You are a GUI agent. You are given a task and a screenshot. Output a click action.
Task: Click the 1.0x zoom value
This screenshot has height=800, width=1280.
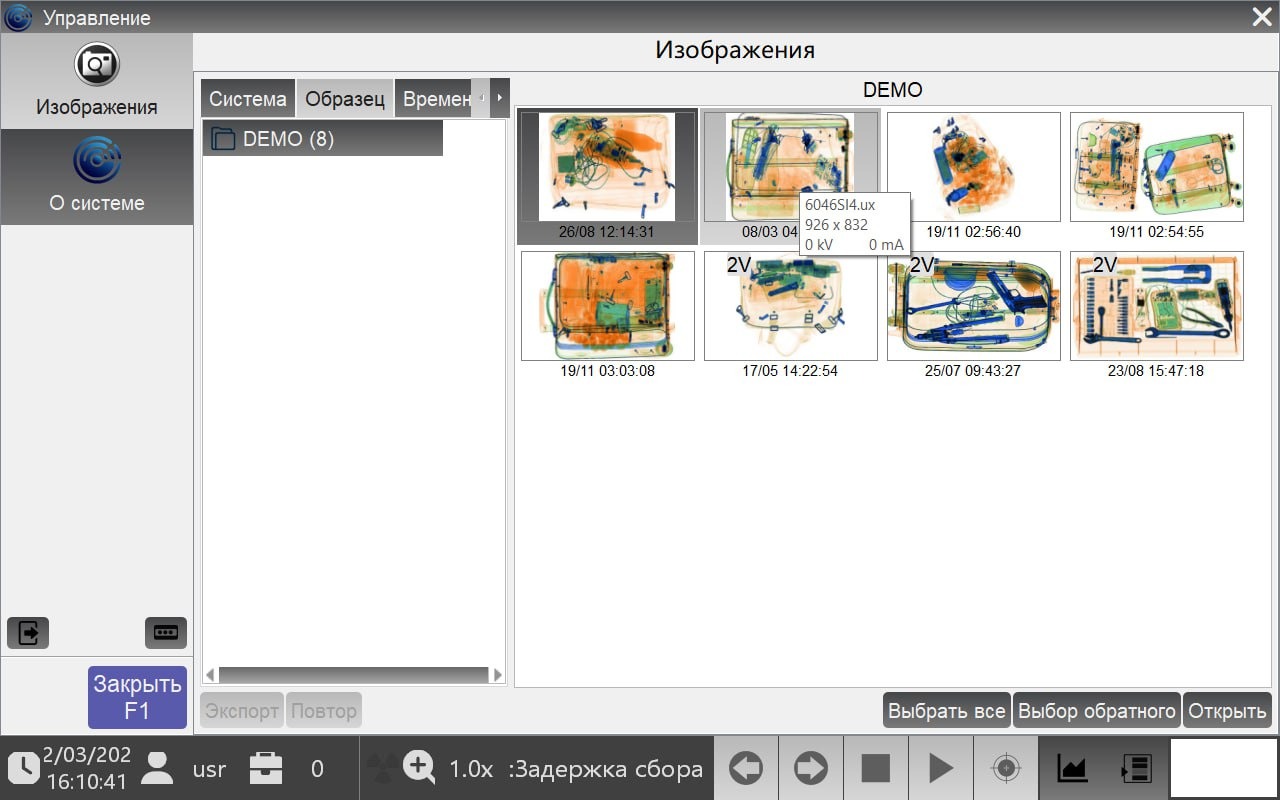click(471, 769)
